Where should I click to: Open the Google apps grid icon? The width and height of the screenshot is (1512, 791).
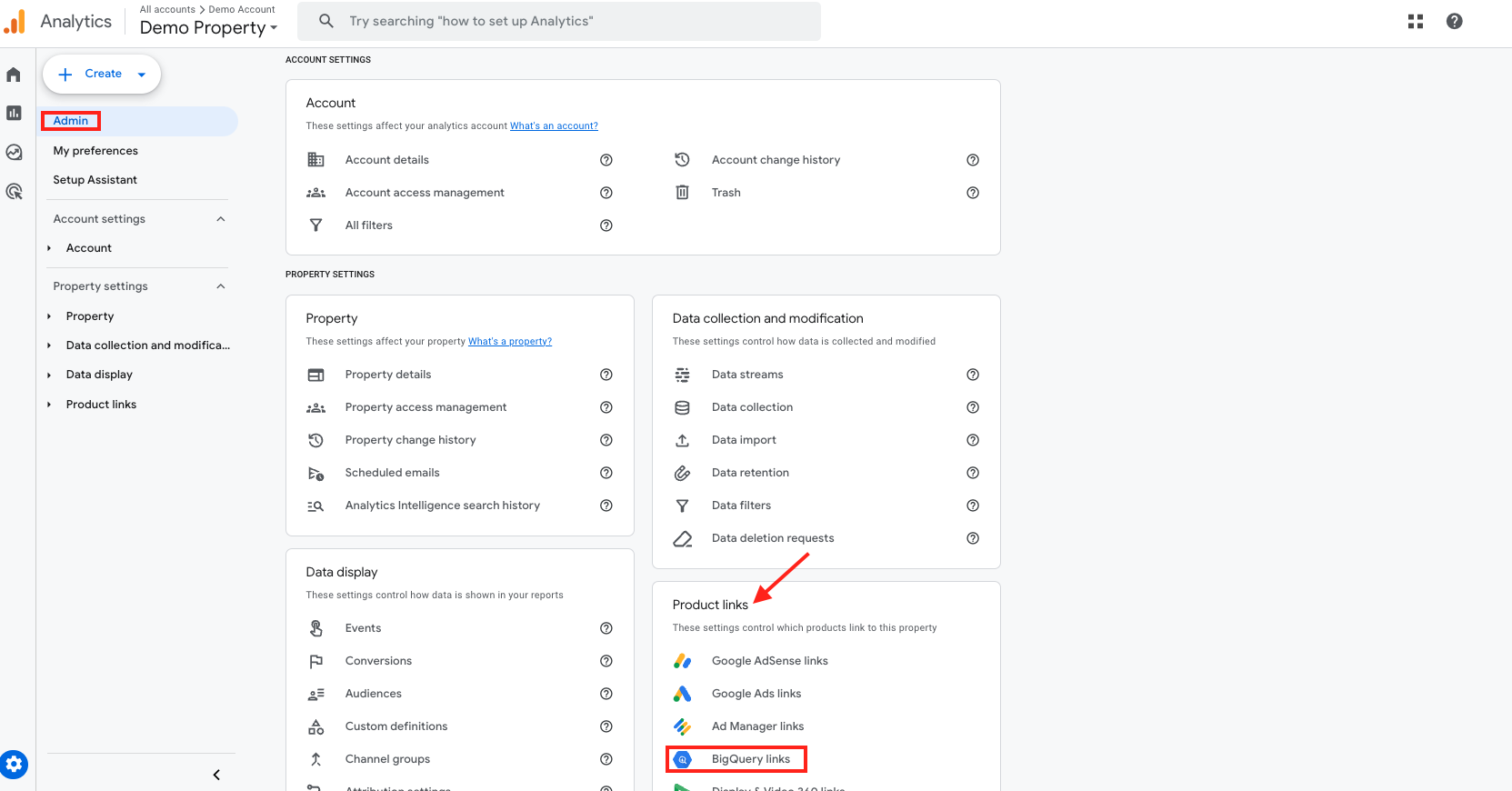click(1415, 21)
